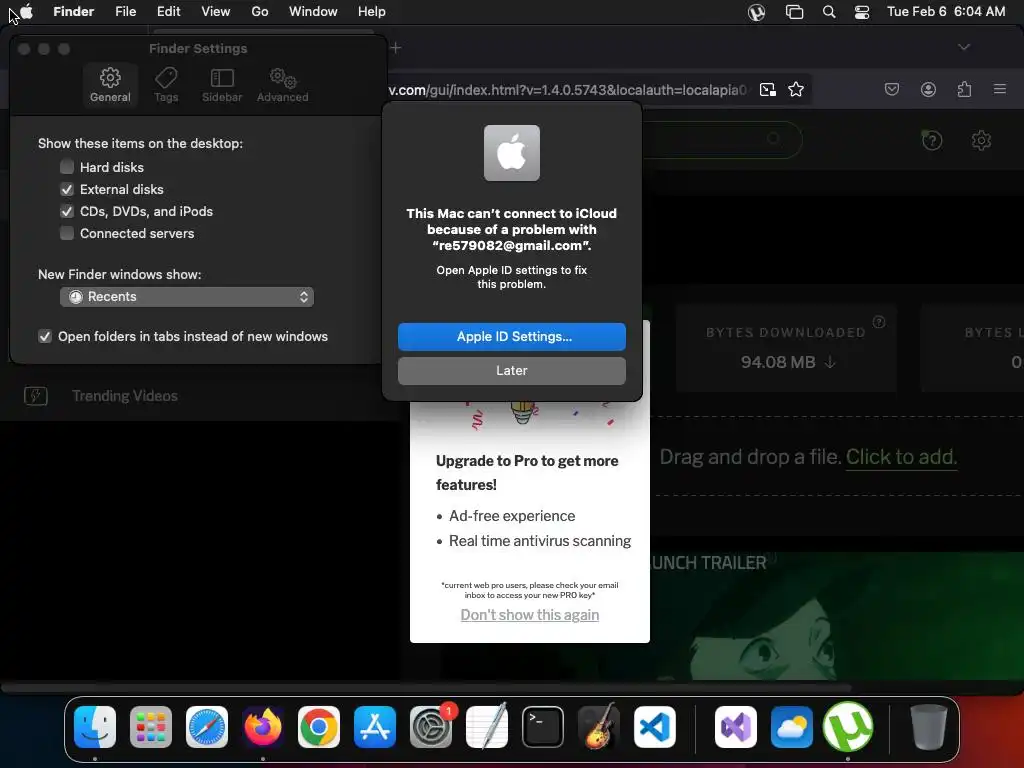This screenshot has width=1024, height=768.
Task: Open the Pocket save icon in Firefox
Action: [891, 89]
